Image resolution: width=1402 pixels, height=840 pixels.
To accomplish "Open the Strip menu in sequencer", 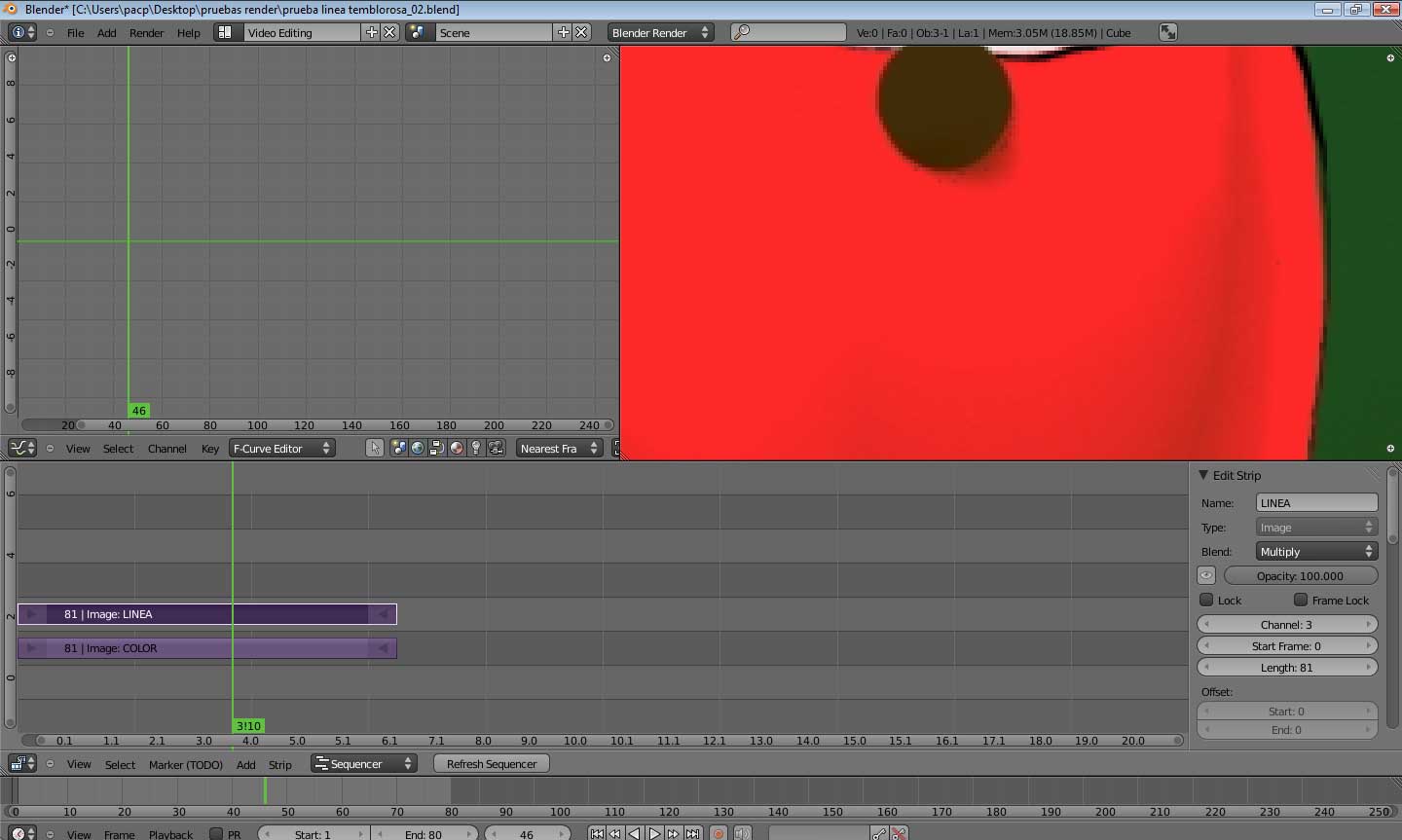I will point(279,764).
